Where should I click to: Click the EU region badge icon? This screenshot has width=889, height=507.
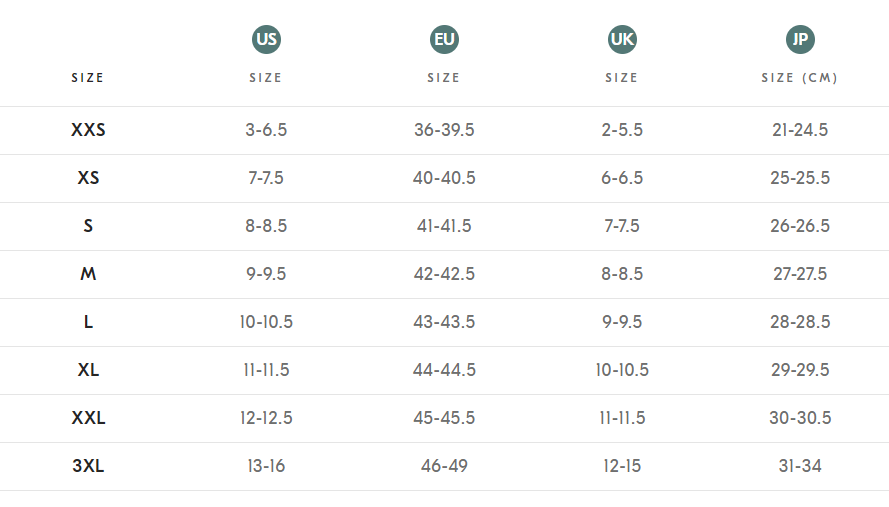(444, 40)
